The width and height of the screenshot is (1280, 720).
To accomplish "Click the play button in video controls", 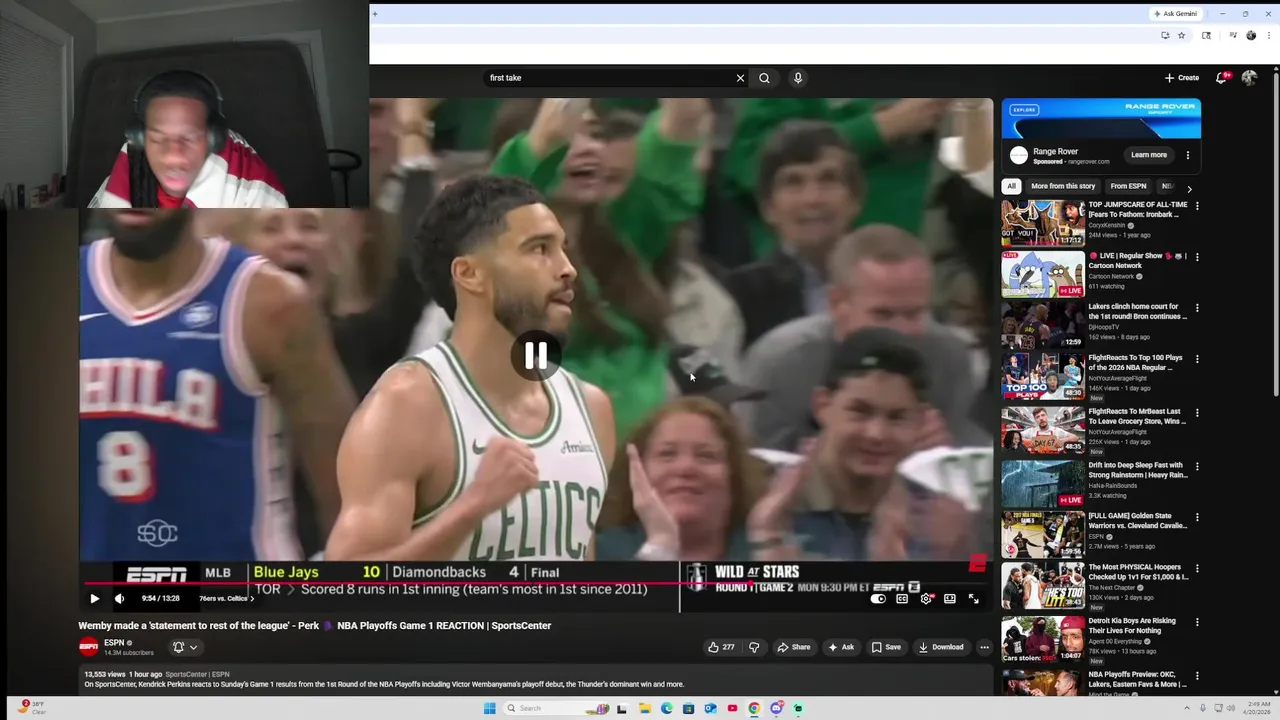I will click(x=94, y=599).
